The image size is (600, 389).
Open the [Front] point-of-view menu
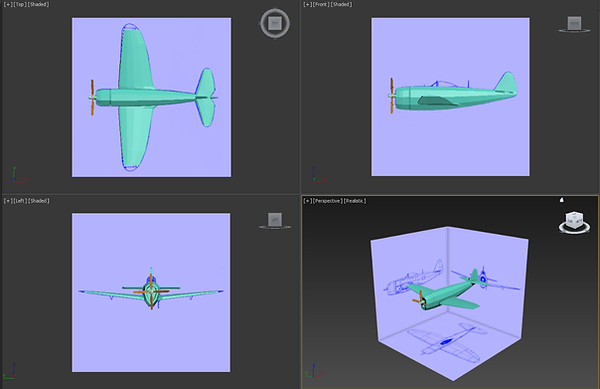[x=321, y=5]
